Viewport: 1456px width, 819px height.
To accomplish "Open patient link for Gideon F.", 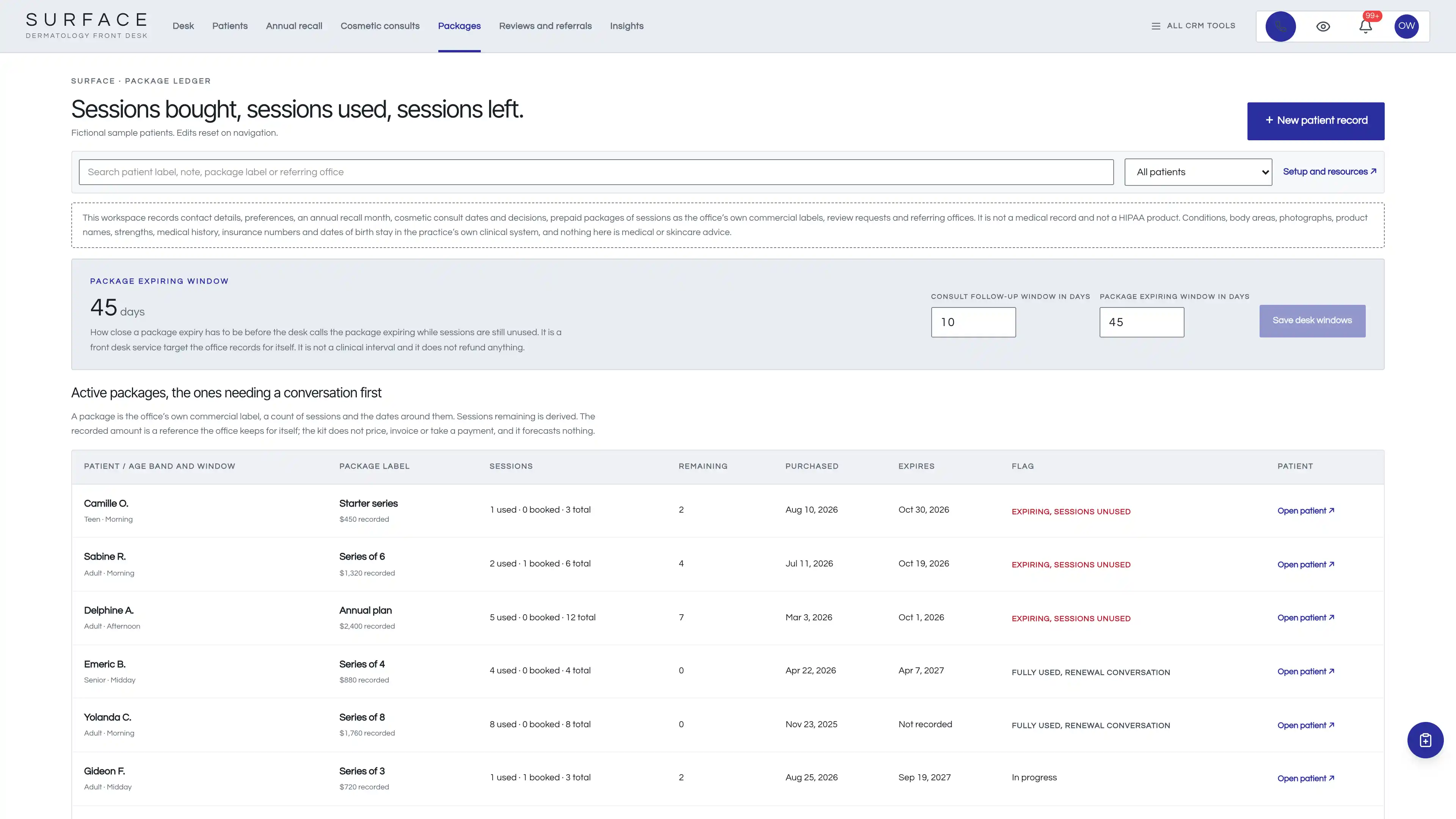I will tap(1305, 778).
